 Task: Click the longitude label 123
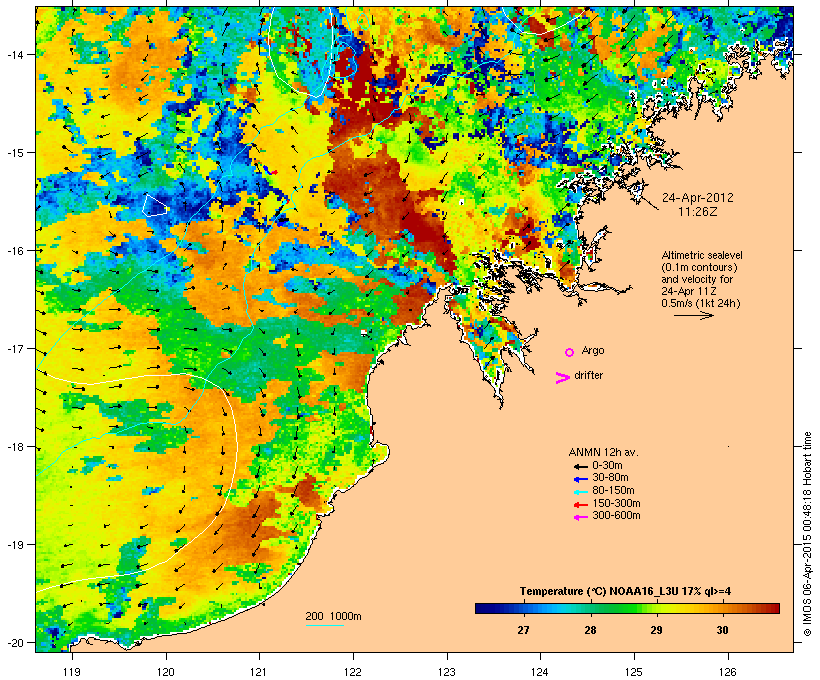pos(447,672)
